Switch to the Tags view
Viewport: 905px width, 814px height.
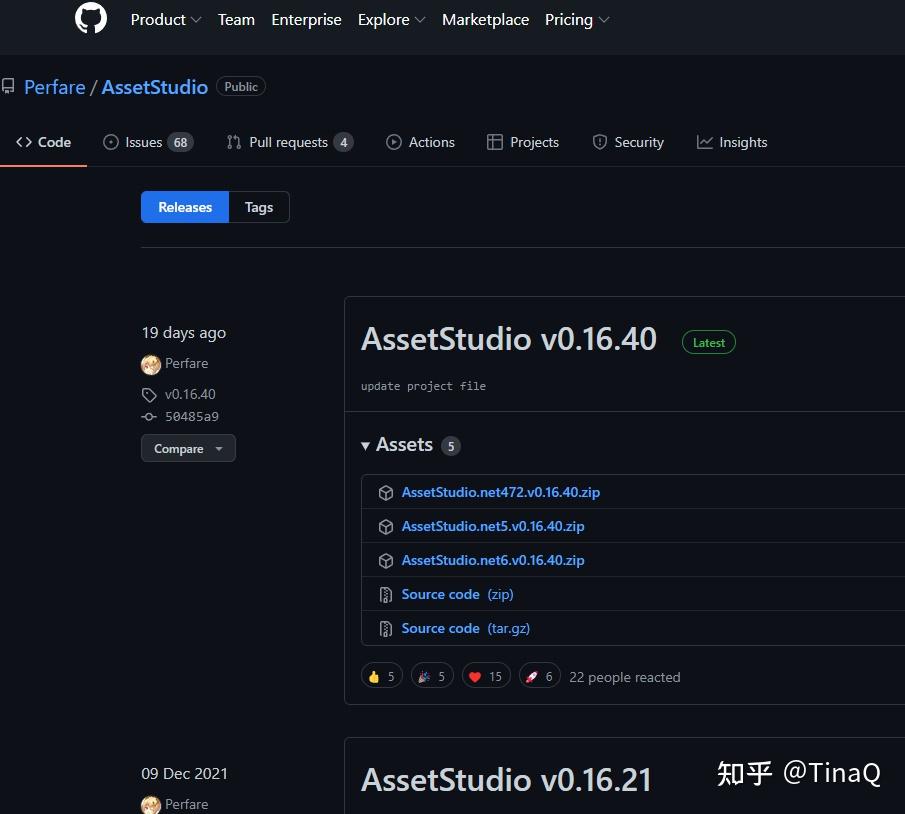coord(258,207)
